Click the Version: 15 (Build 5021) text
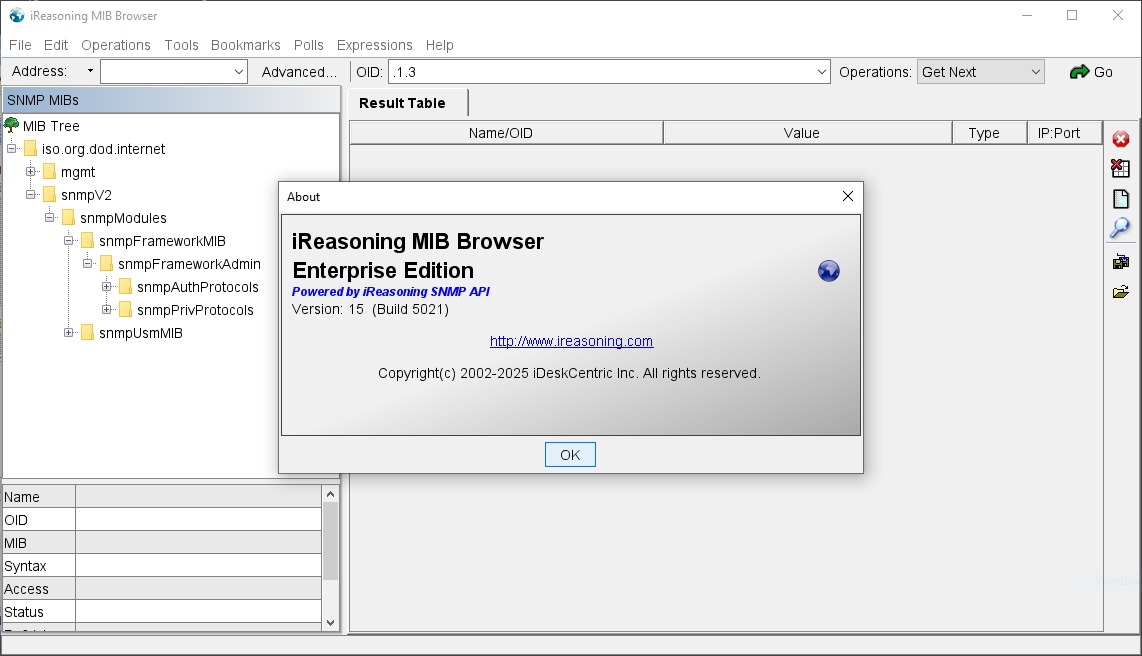Viewport: 1142px width, 656px height. pyautogui.click(x=370, y=309)
